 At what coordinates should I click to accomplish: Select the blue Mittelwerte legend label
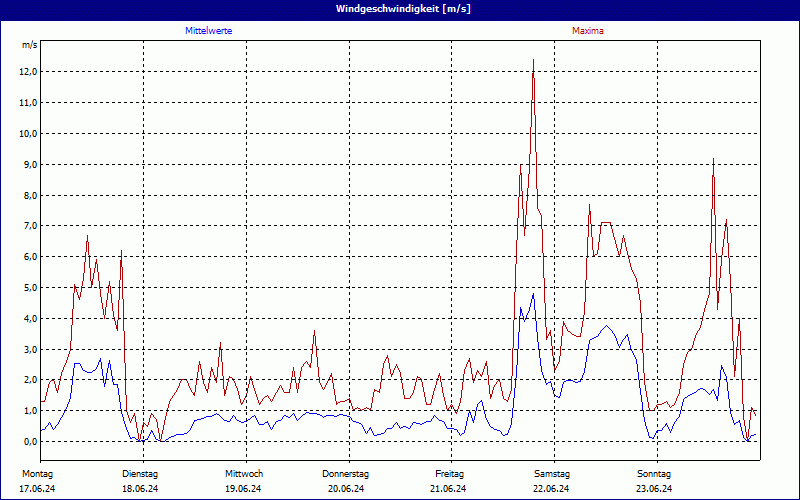[209, 31]
